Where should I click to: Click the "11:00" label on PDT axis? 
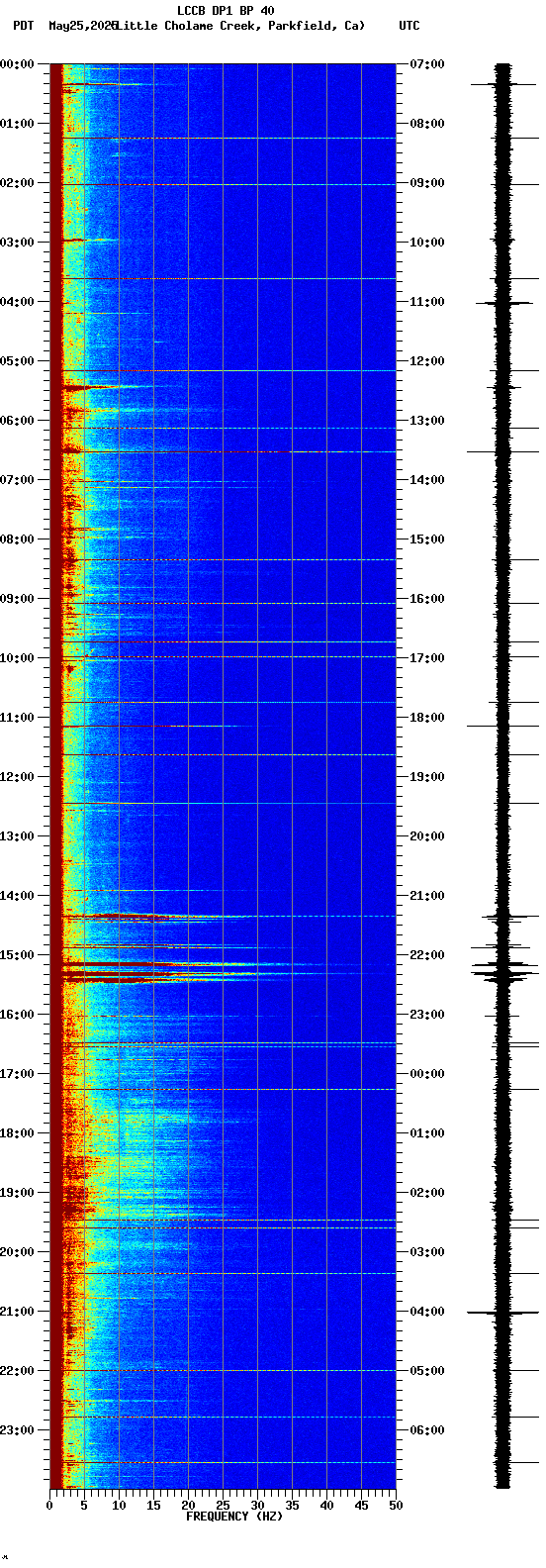(x=17, y=718)
